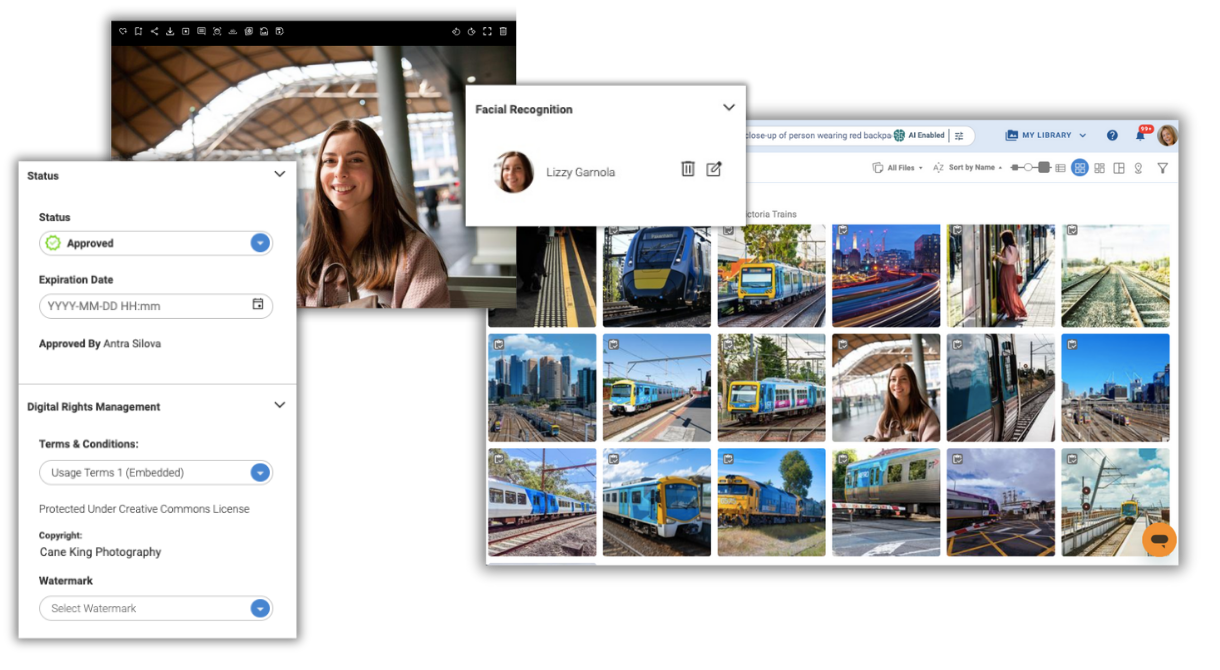Click the filter funnel icon
This screenshot has width=1220, height=670.
click(x=1162, y=168)
